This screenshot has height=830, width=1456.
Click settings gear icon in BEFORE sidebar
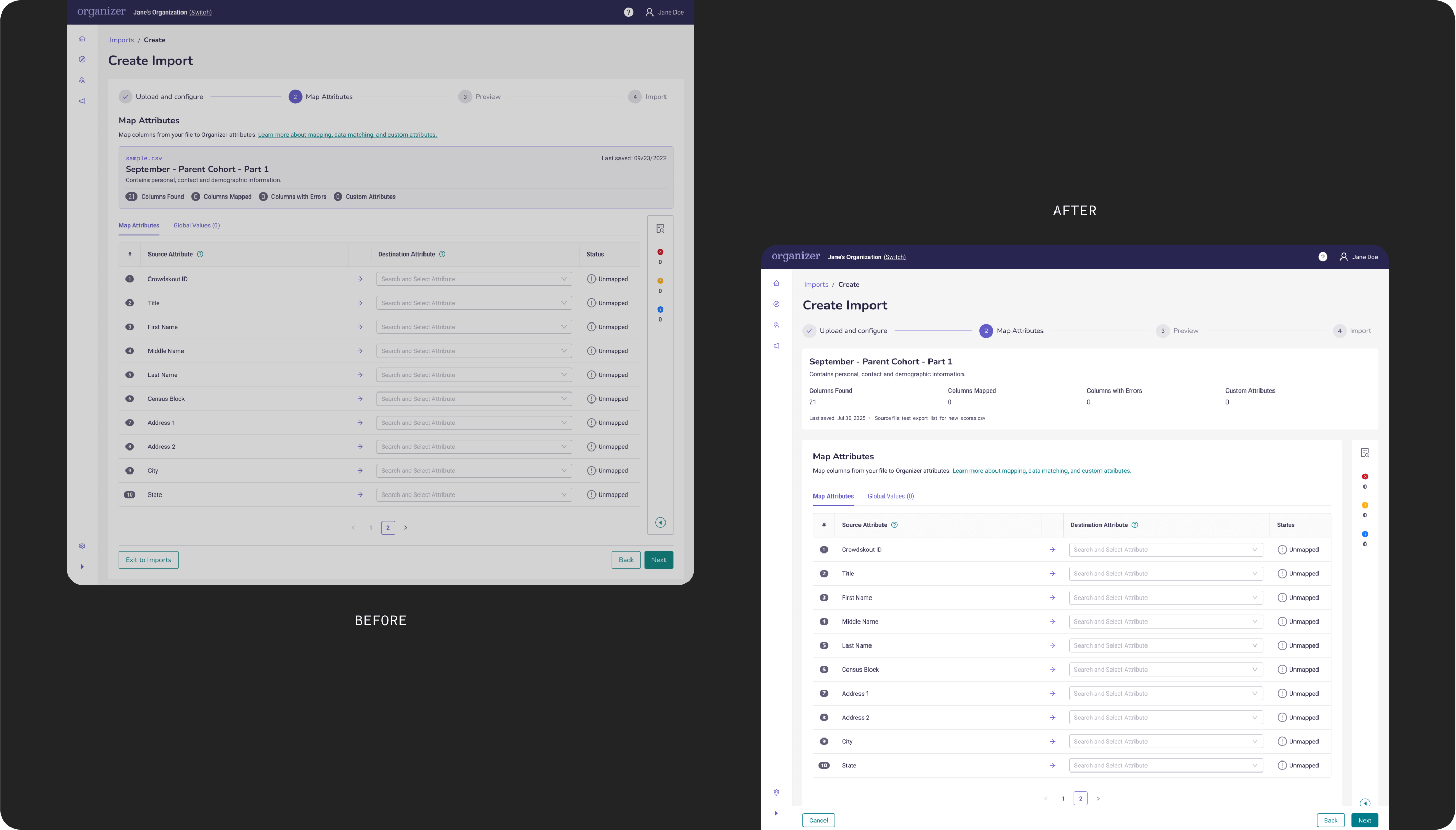[82, 546]
